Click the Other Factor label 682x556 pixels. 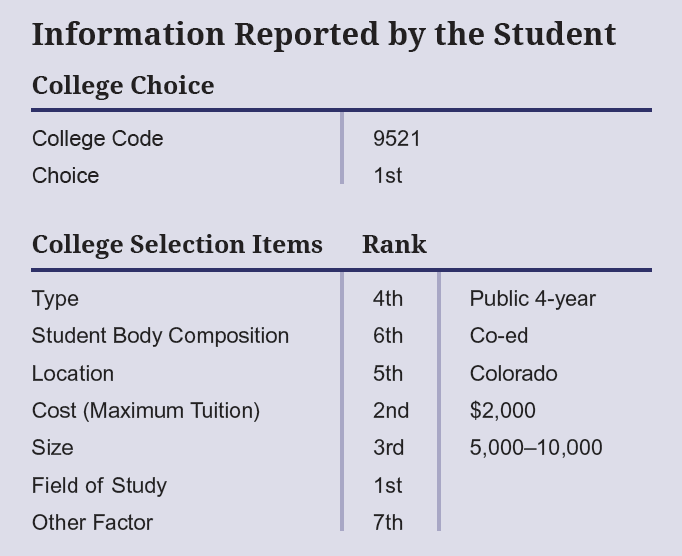(92, 523)
